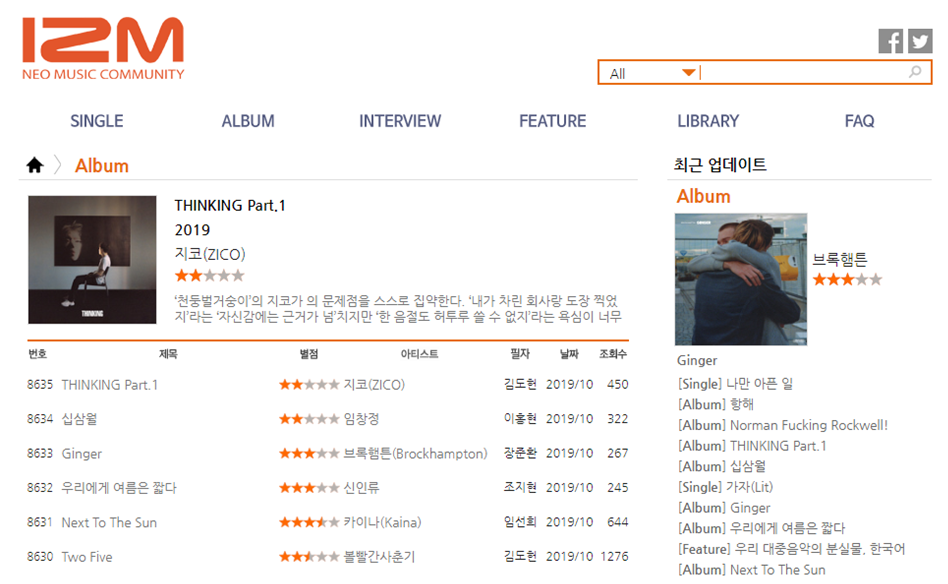This screenshot has width=948, height=584.
Task: Open [Album] 항해
Action: [716, 404]
